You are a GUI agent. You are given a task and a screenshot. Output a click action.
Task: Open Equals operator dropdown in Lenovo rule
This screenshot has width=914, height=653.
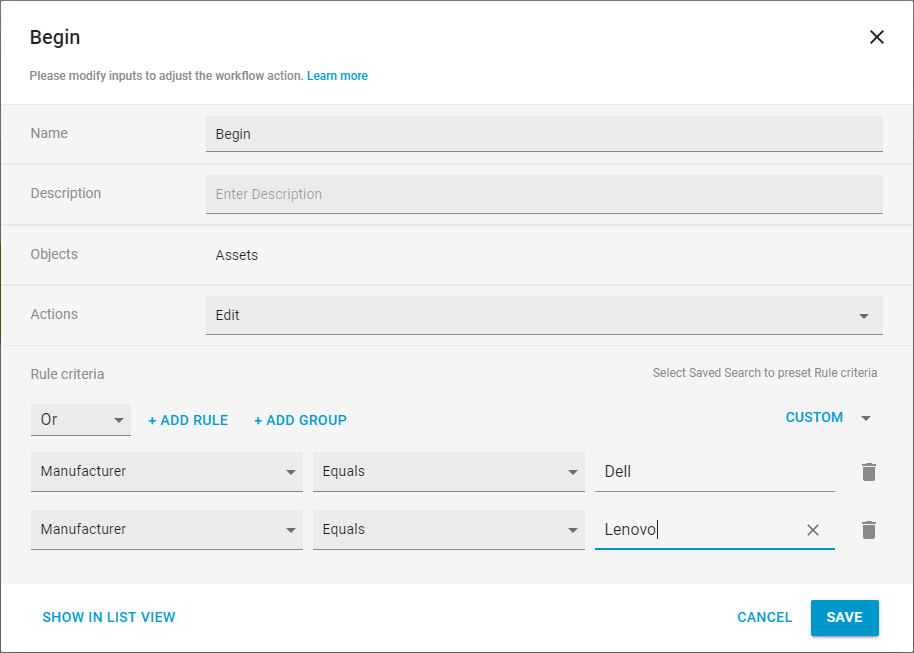pyautogui.click(x=448, y=530)
